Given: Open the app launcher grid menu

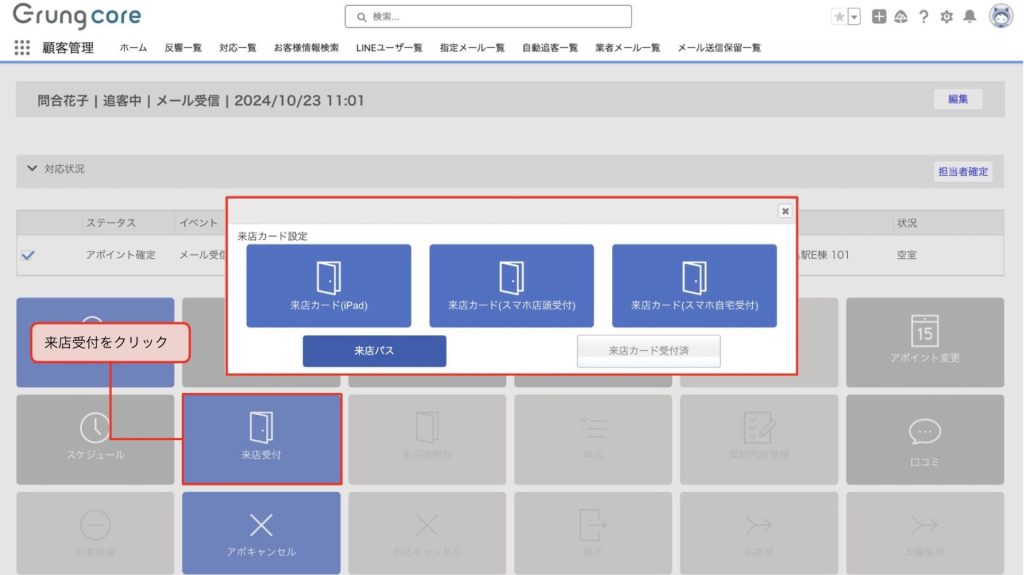Looking at the screenshot, I should click(22, 47).
